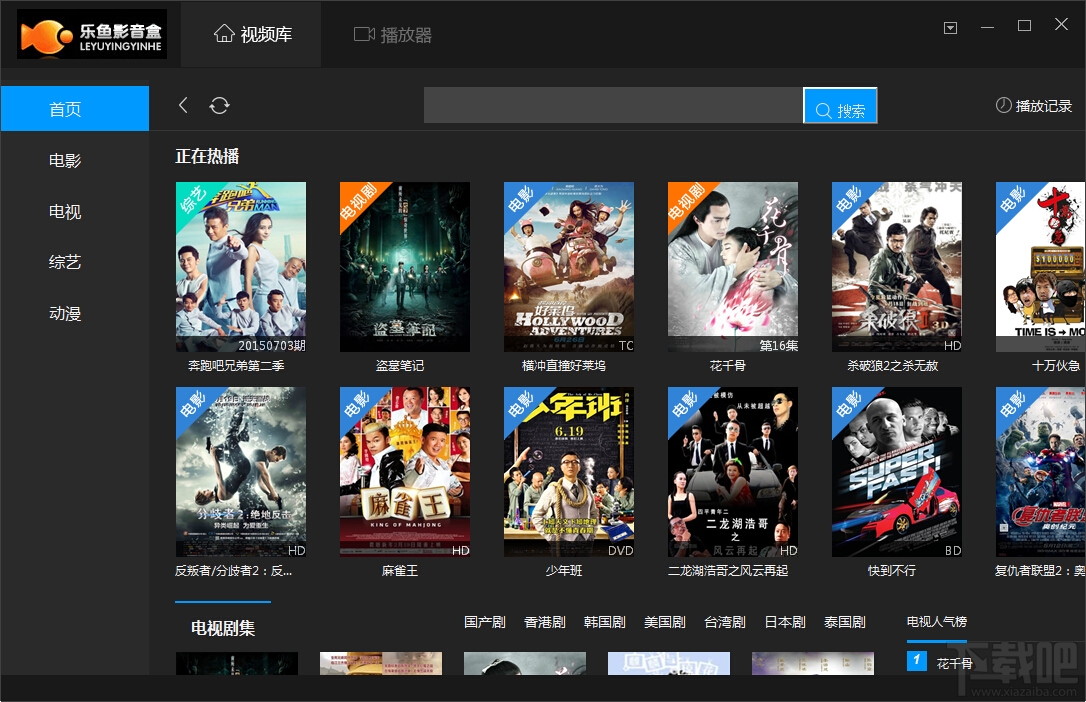This screenshot has height=702, width=1086.
Task: Open the 杀破狼2之杀无赦 poster
Action: coord(897,267)
